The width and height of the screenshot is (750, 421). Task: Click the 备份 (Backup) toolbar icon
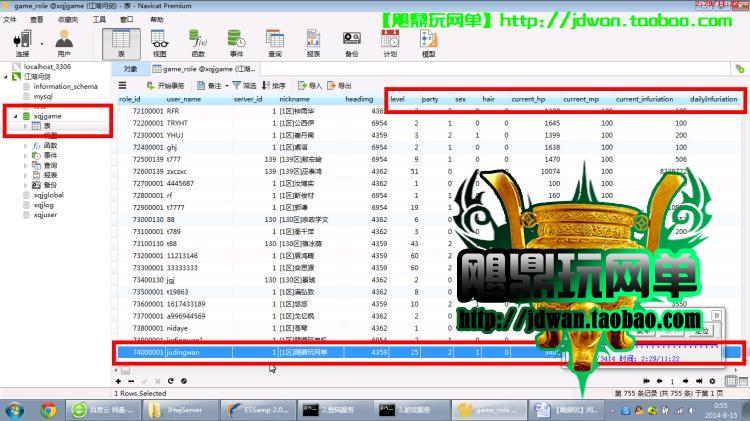coord(351,41)
